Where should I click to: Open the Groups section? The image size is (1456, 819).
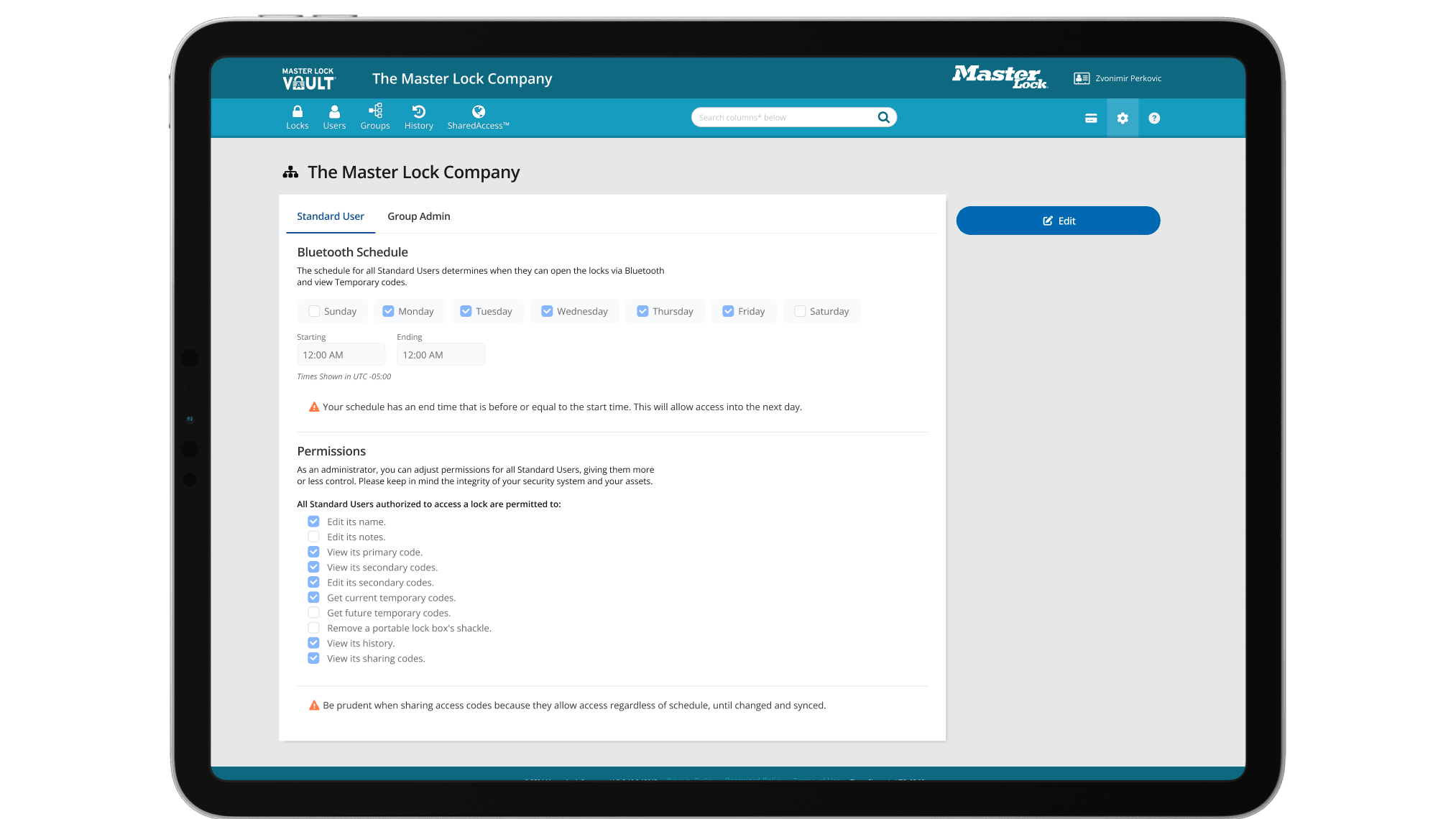[375, 117]
